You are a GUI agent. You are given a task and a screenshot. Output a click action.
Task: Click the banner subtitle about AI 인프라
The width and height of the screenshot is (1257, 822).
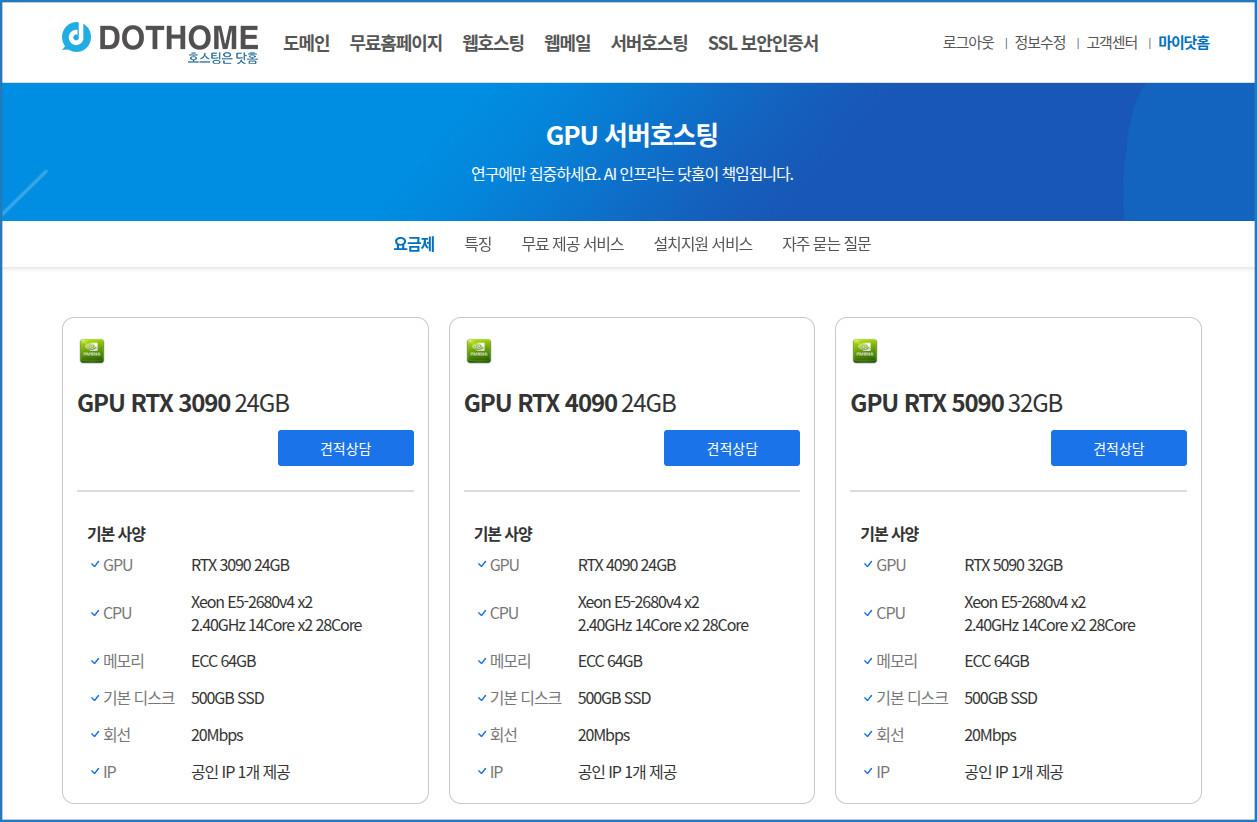(632, 174)
